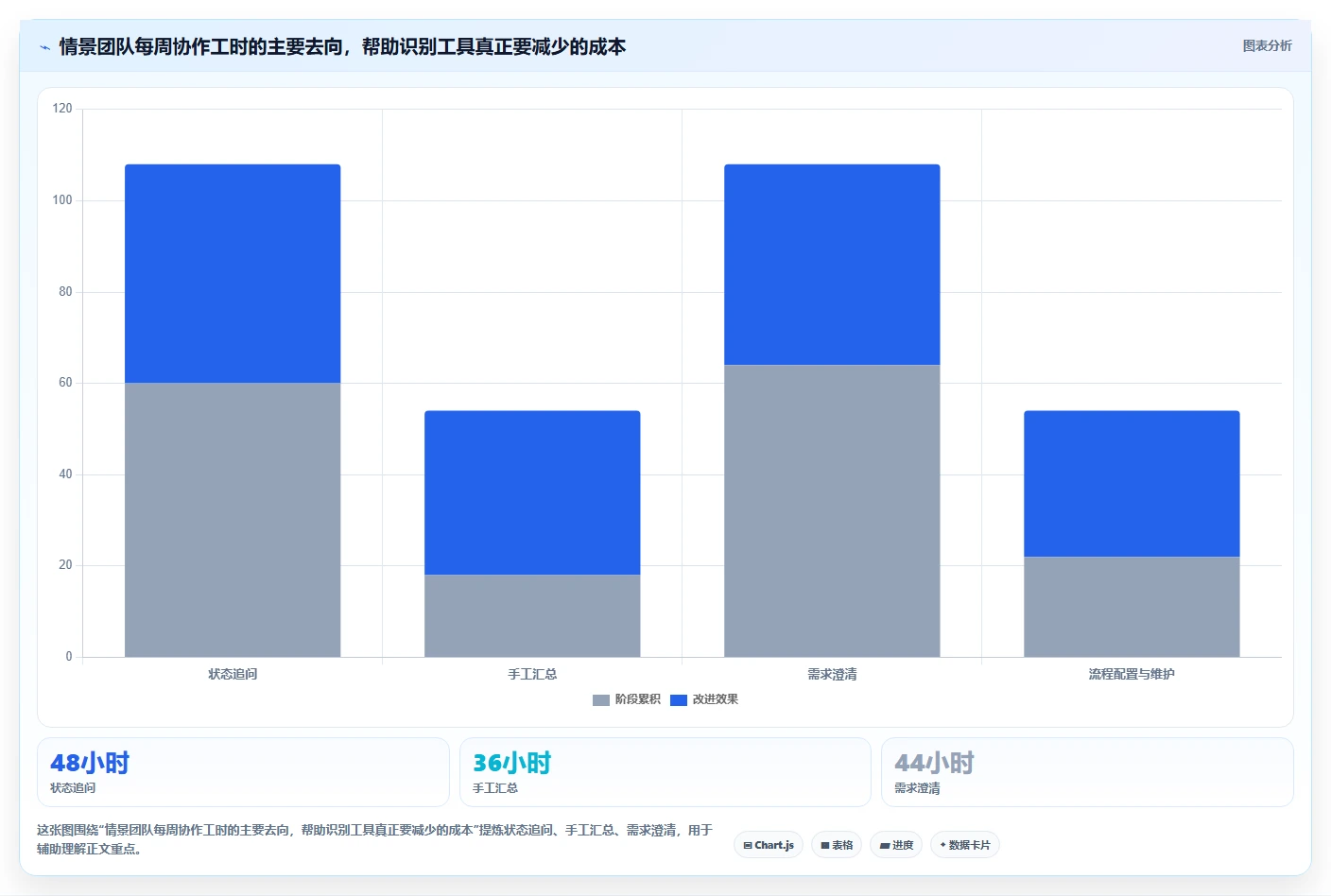Click the blue bar segment for 需求澄清
Viewport: 1331px width, 896px height.
(x=832, y=265)
